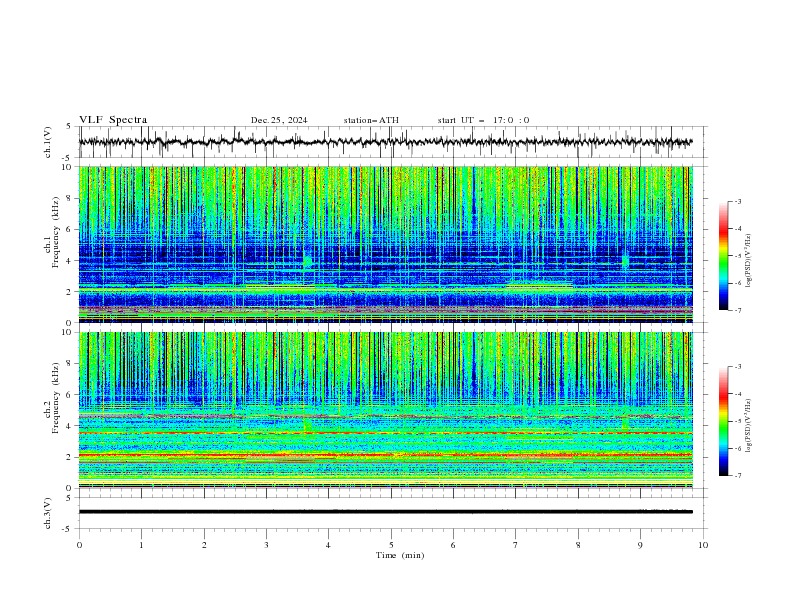This screenshot has width=792, height=612.
Task: Click time tick label '5' on x-axis
Action: click(391, 545)
